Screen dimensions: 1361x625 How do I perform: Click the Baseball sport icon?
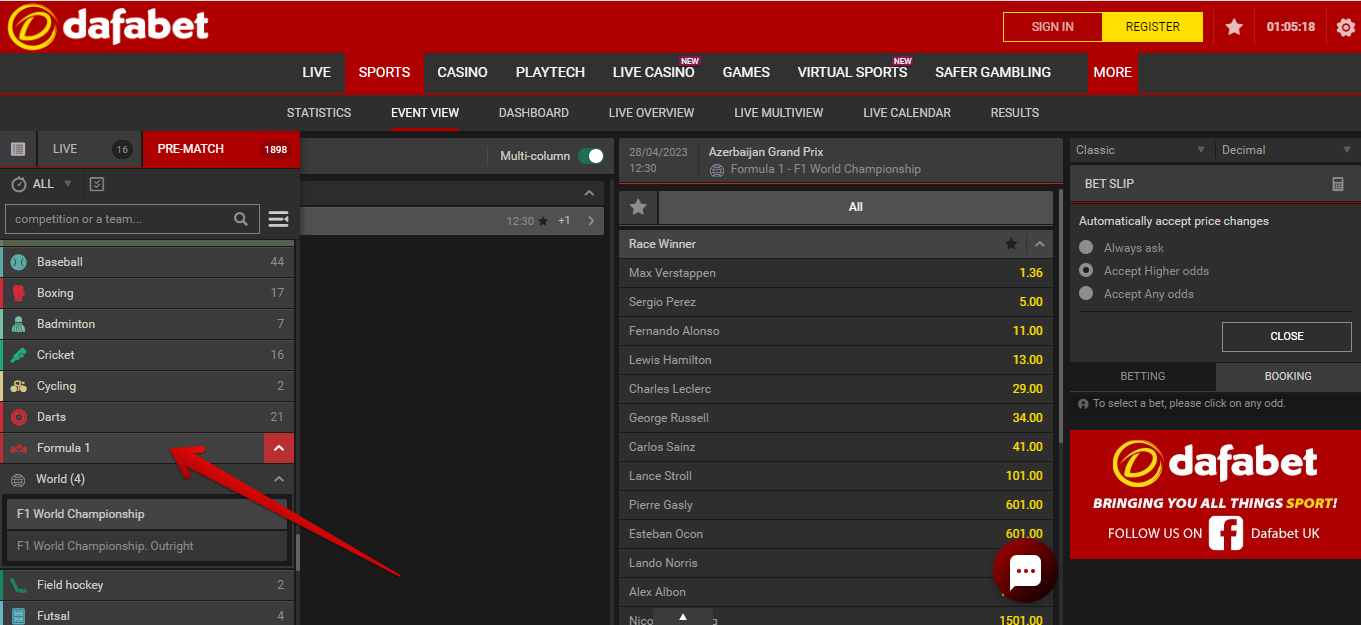[19, 262]
